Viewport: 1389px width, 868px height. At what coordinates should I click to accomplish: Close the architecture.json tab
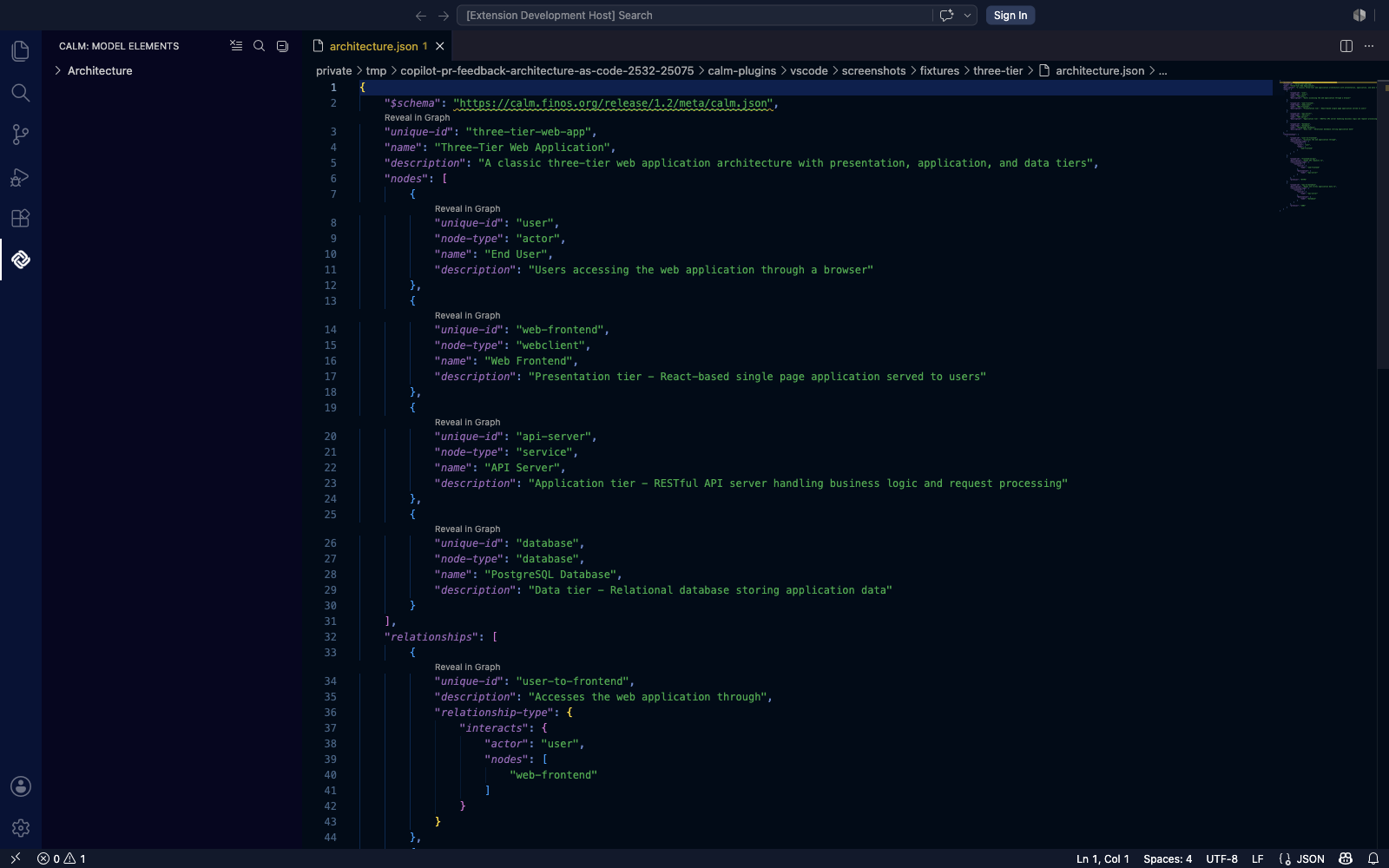440,46
